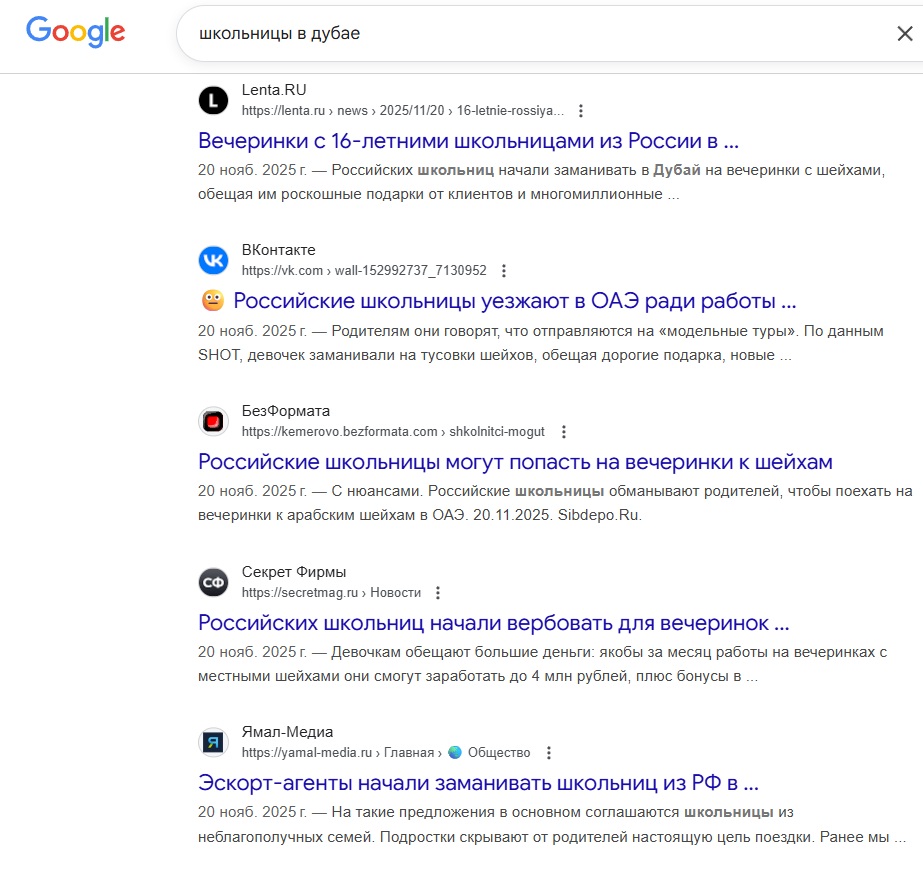Click the snippet mentioning Sibdepo.Ru
The height and width of the screenshot is (884, 923).
pyautogui.click(x=555, y=503)
